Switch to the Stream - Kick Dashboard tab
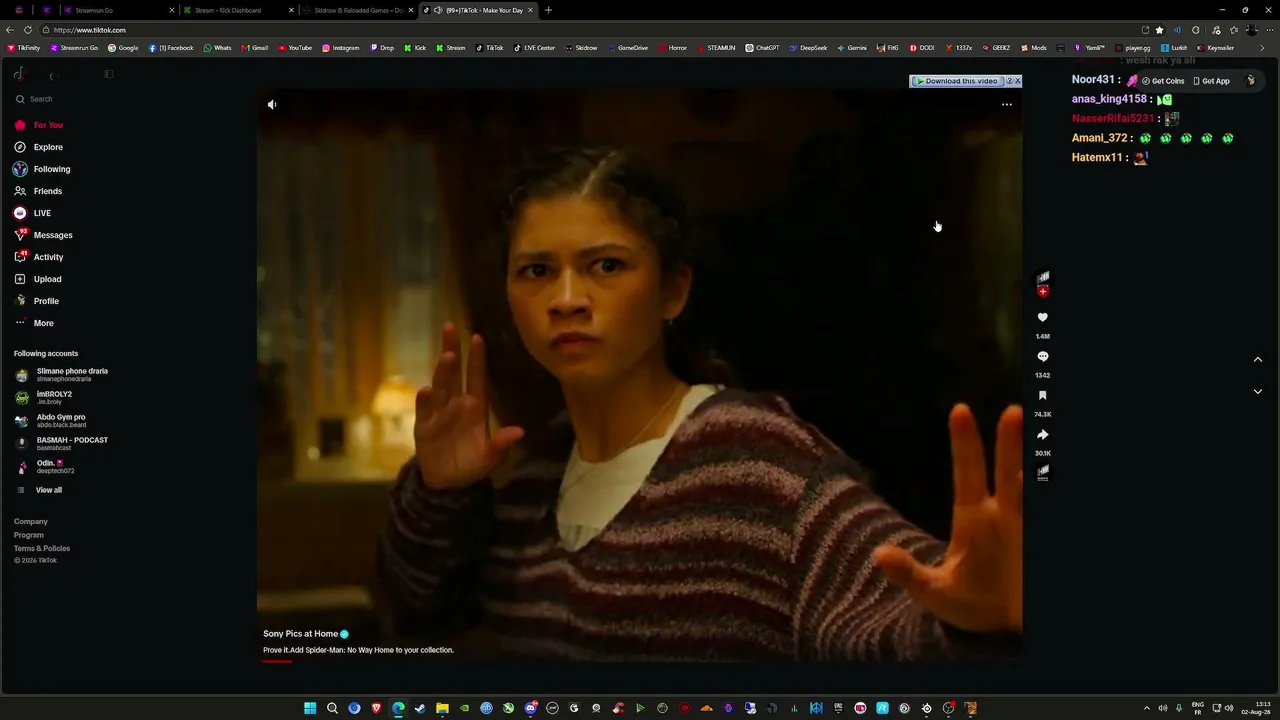Screen dimensions: 1280x720 pyautogui.click(x=239, y=10)
